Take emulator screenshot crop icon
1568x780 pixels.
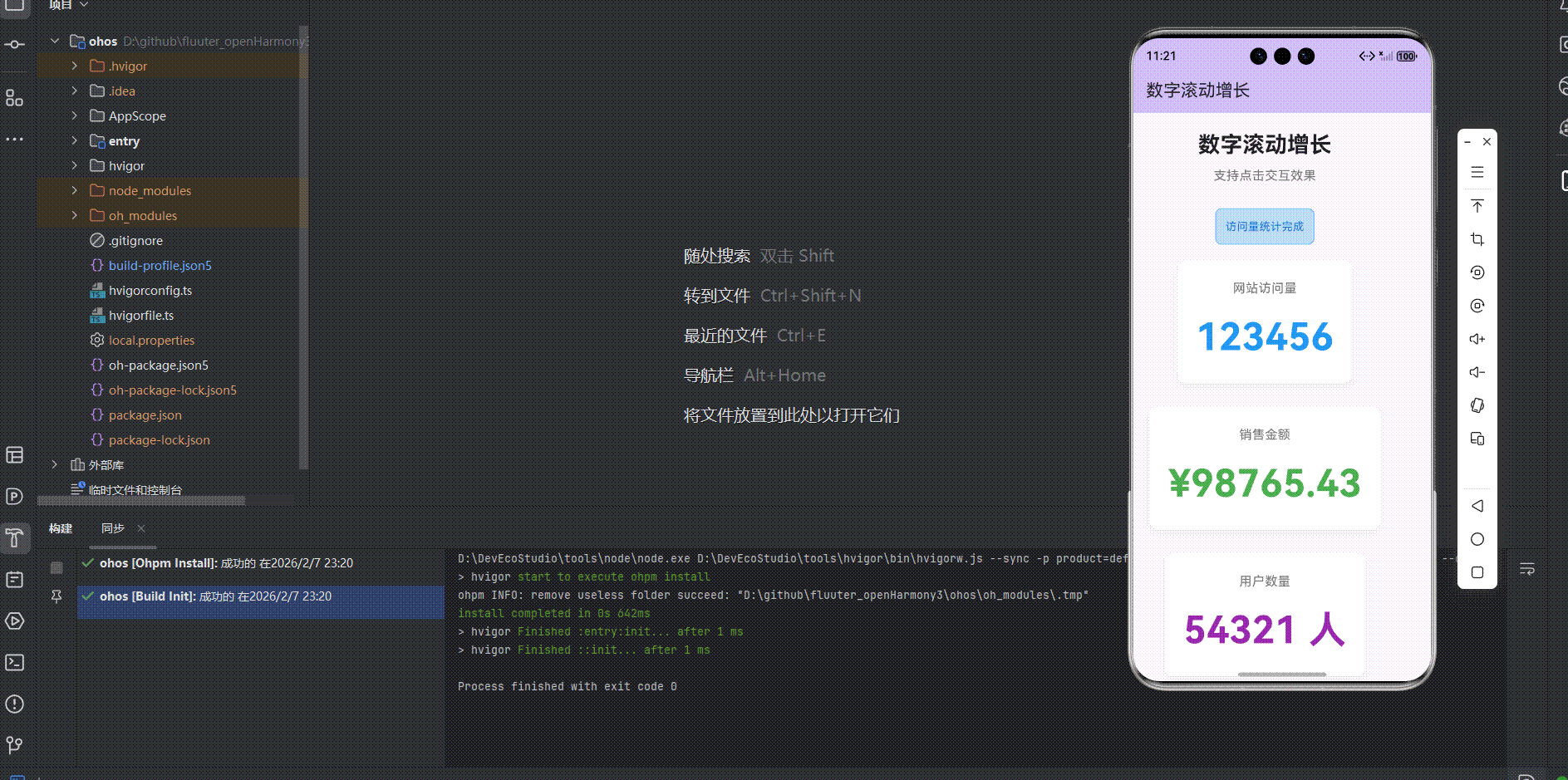[x=1477, y=239]
